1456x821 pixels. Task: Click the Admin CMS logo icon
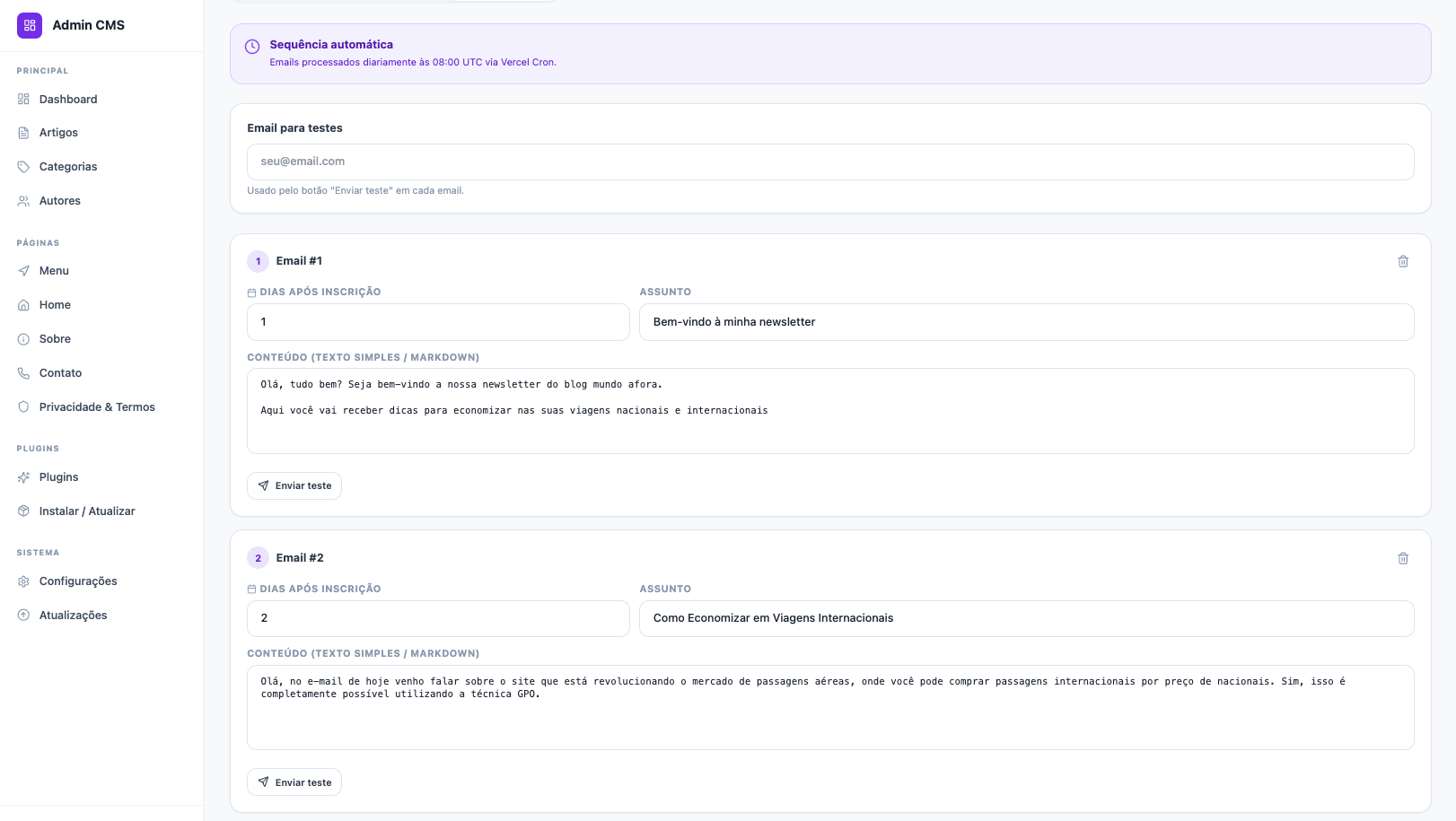point(30,25)
